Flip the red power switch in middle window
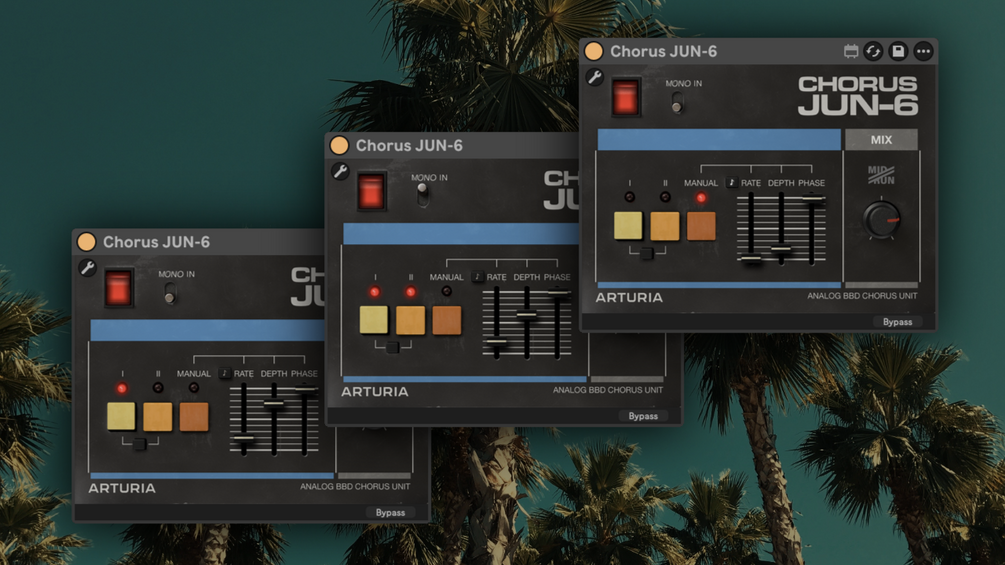The image size is (1005, 565). 371,192
